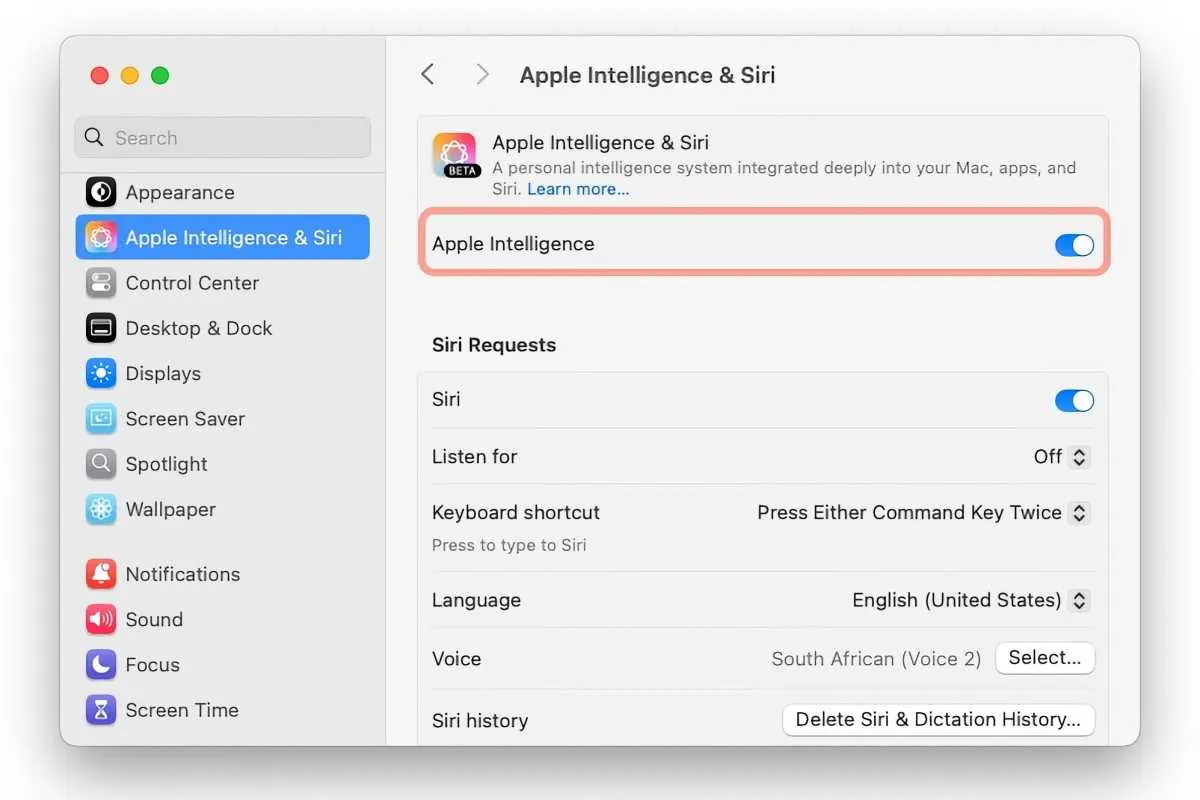Click the Sound speaker icon
Screen dimensions: 1200x800
point(101,619)
